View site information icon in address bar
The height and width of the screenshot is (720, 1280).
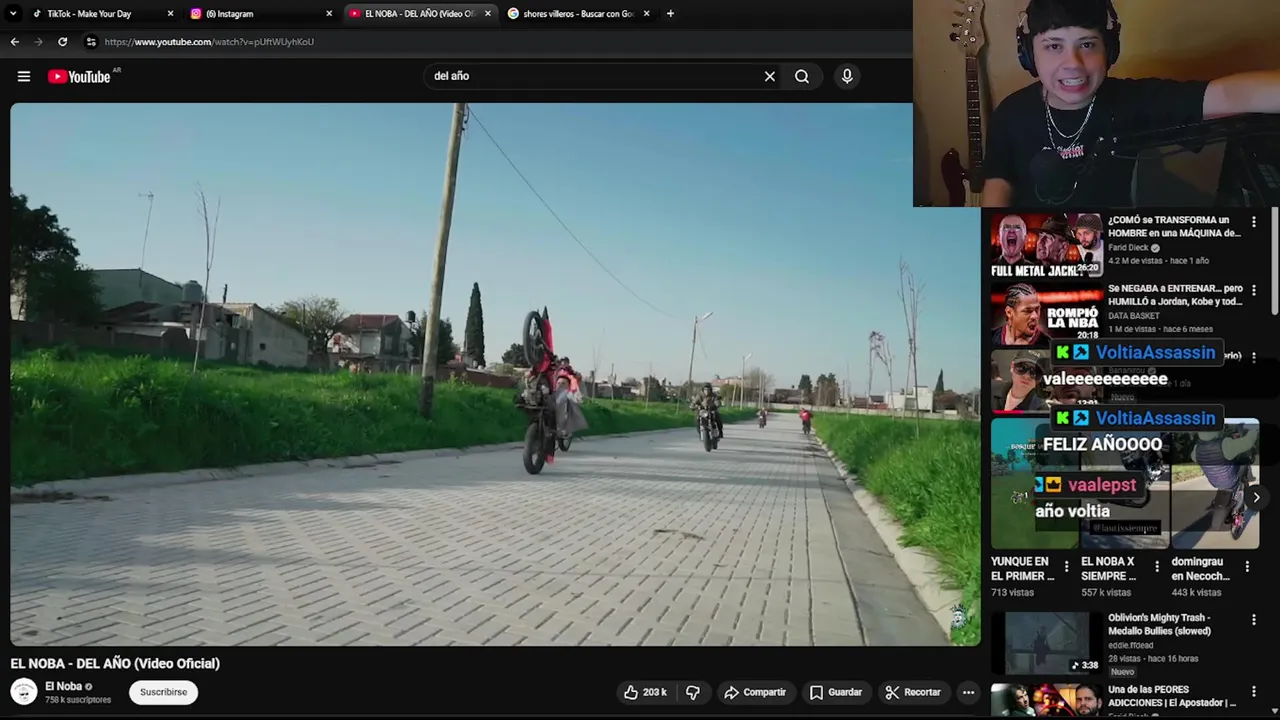click(x=91, y=42)
